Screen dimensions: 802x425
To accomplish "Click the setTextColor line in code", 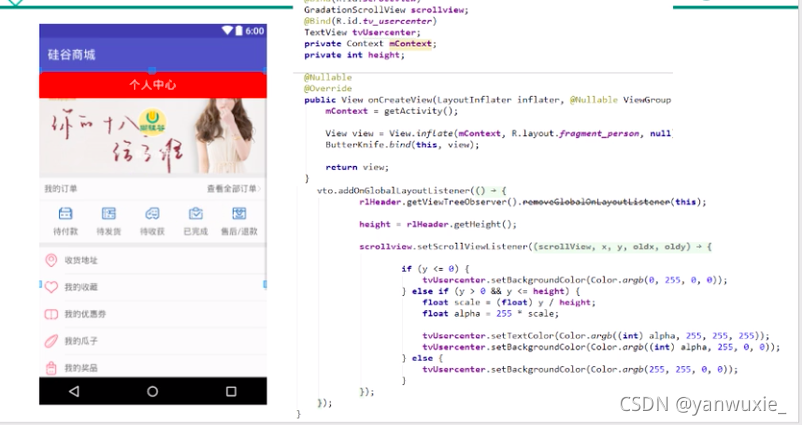I will click(596, 336).
